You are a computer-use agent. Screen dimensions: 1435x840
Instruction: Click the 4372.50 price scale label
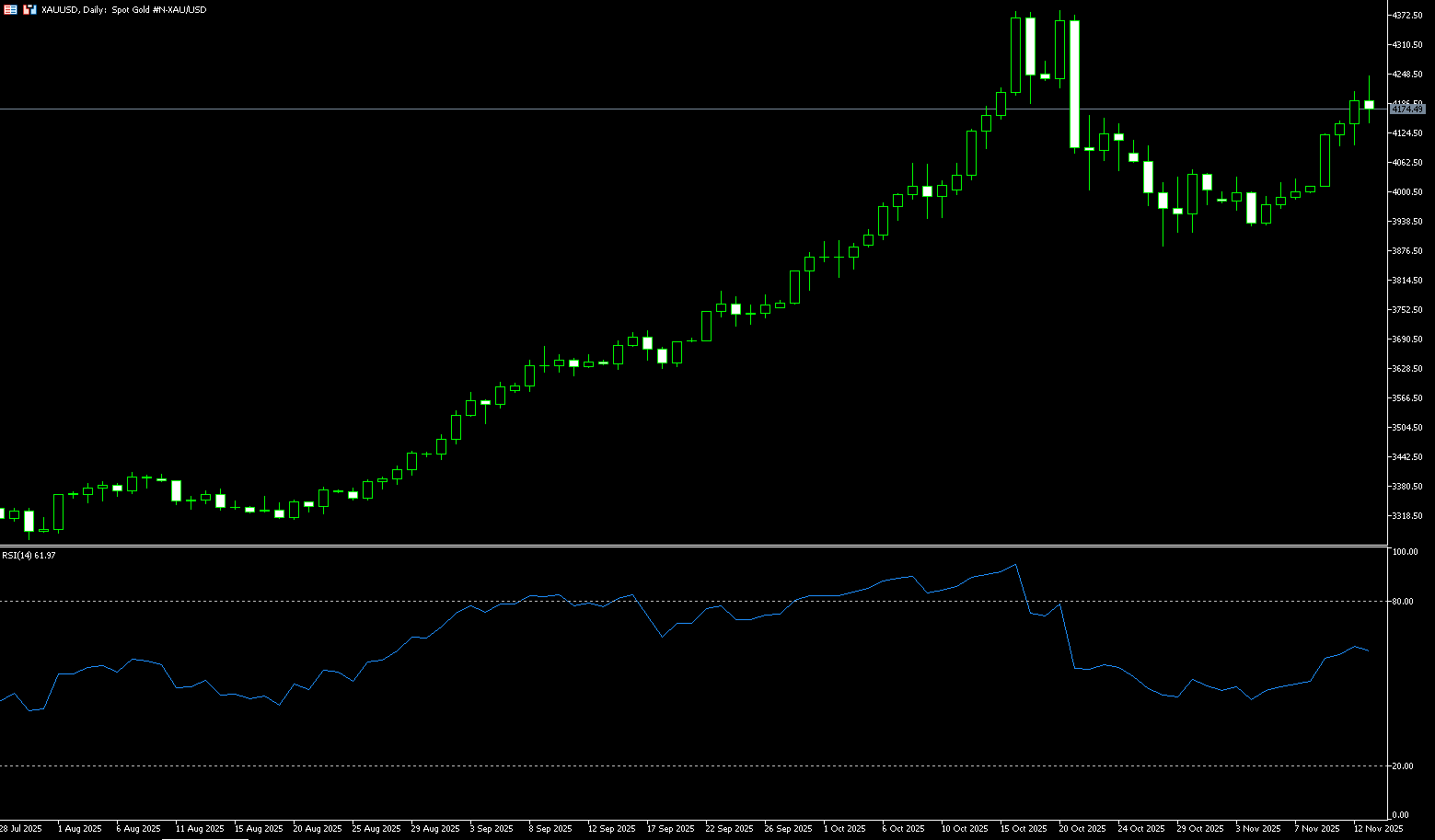tap(1407, 16)
